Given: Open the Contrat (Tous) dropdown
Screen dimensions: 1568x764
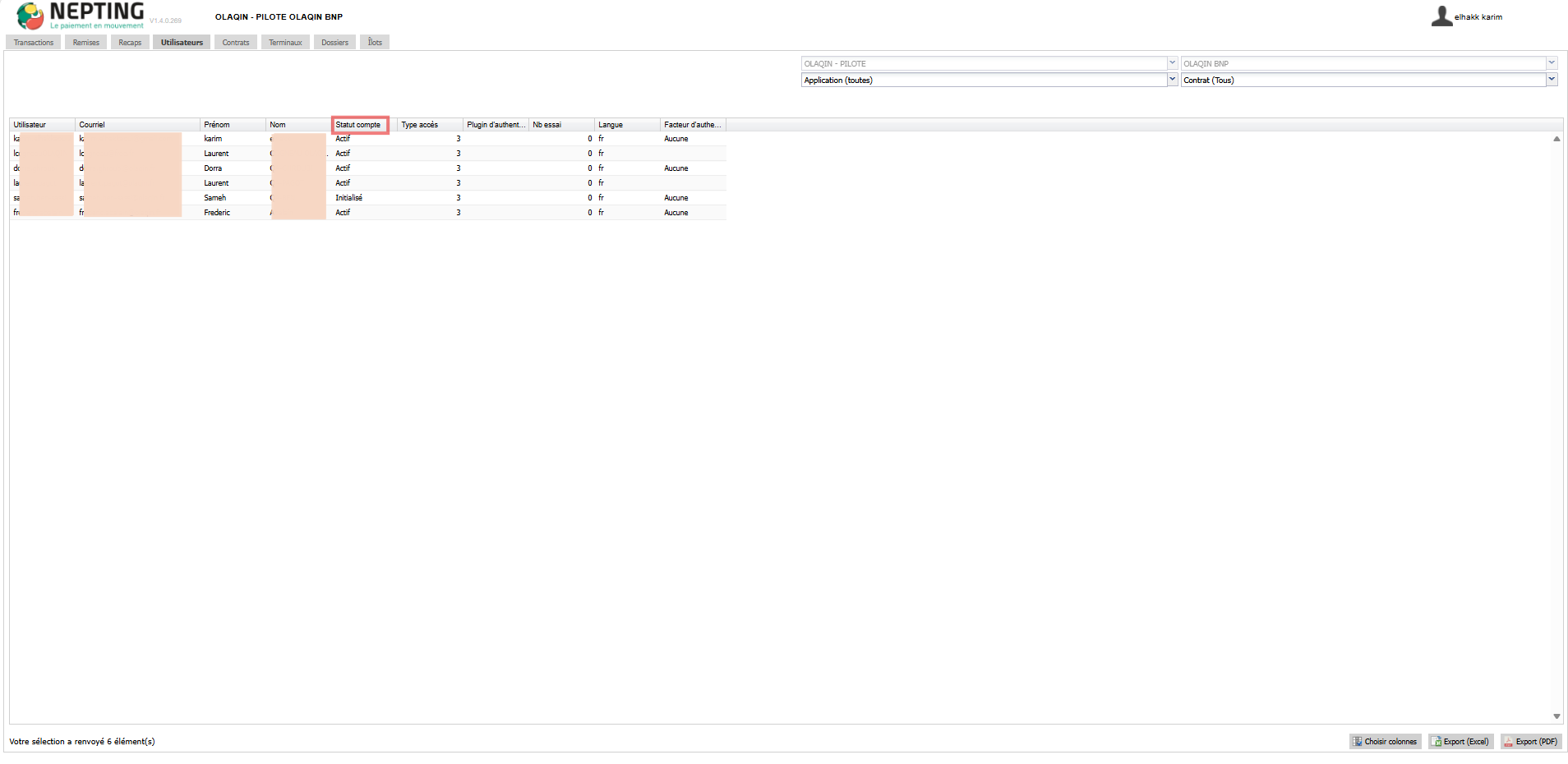Looking at the screenshot, I should click(x=1552, y=80).
